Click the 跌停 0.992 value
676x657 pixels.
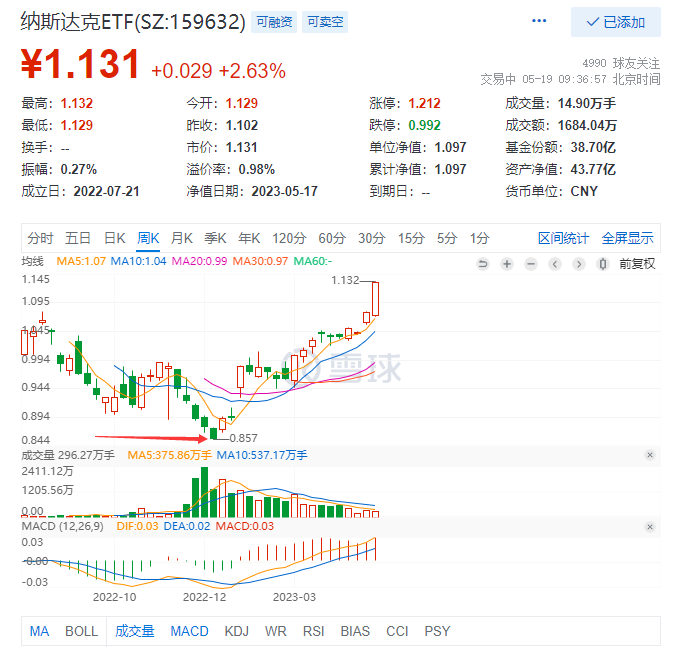click(424, 125)
